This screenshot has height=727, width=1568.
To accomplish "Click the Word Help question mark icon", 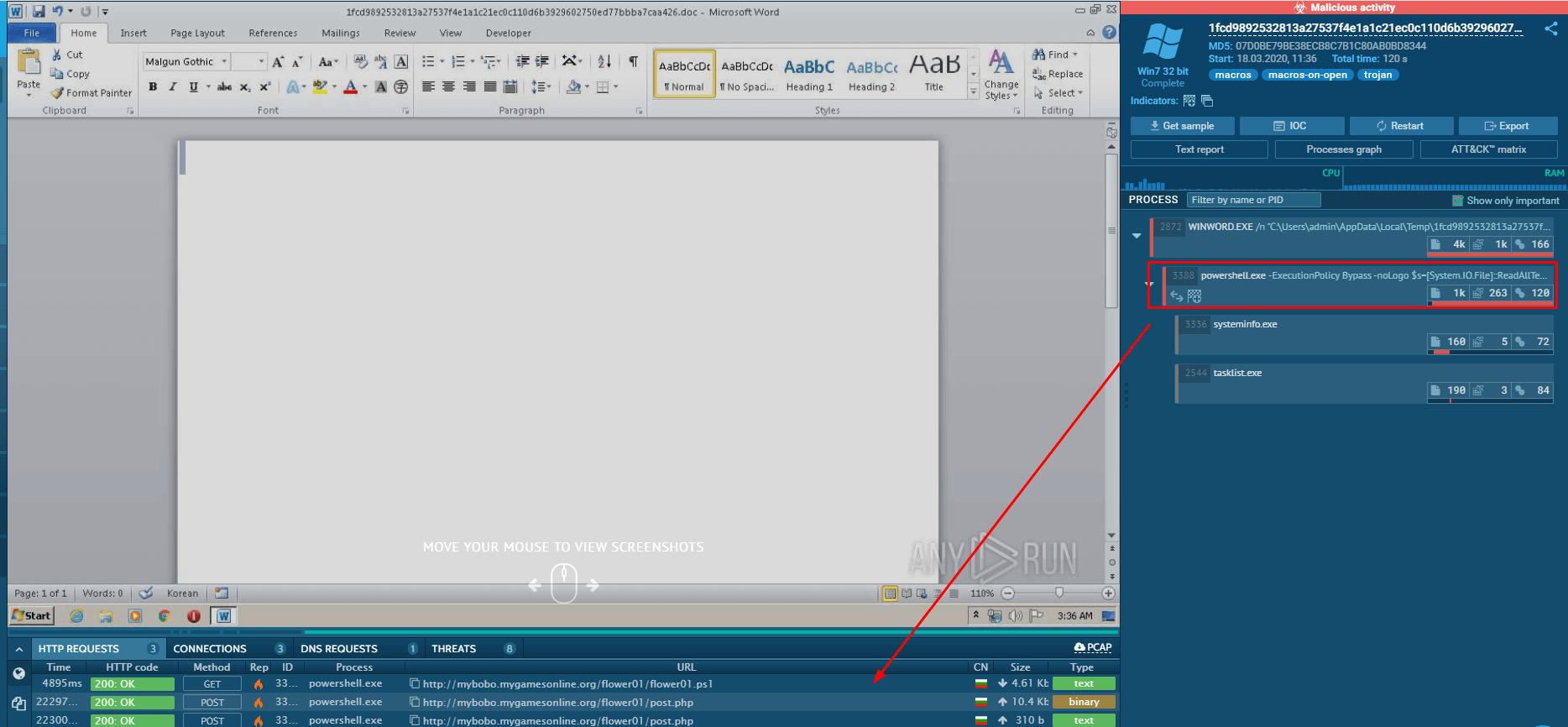I will click(1110, 32).
